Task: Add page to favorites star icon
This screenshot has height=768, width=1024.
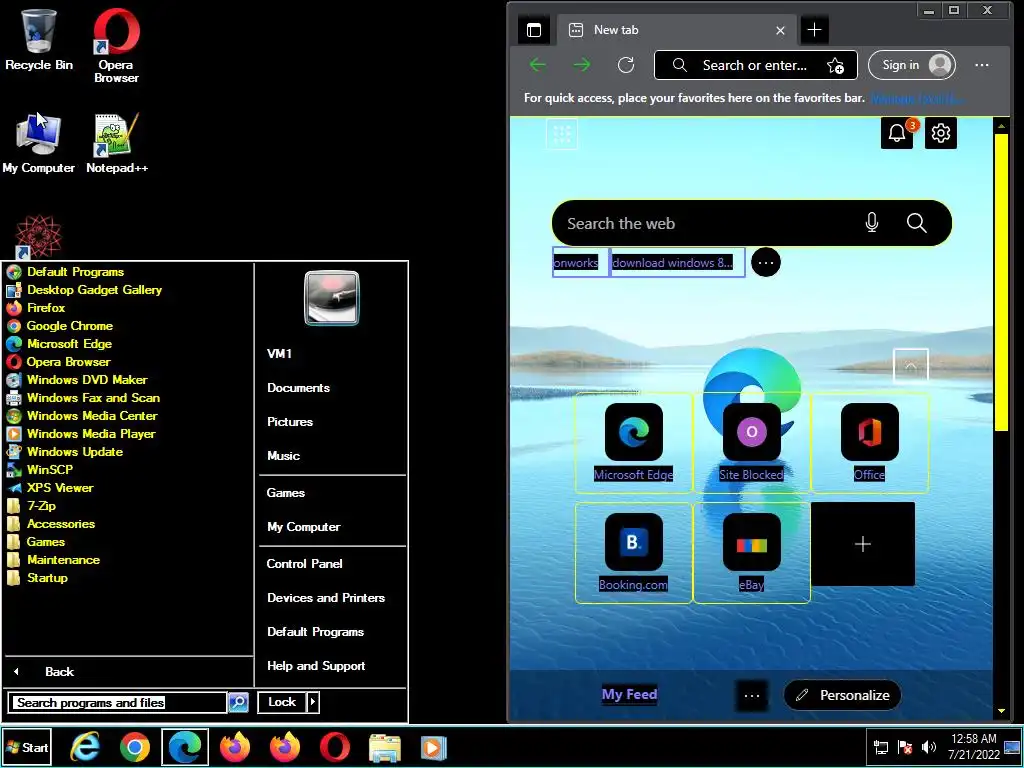Action: coord(835,65)
